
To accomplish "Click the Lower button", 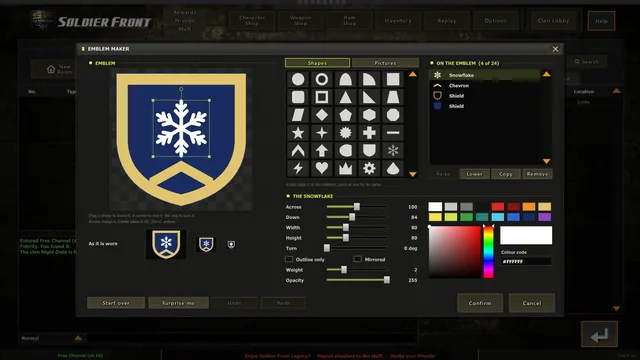I will tap(474, 174).
